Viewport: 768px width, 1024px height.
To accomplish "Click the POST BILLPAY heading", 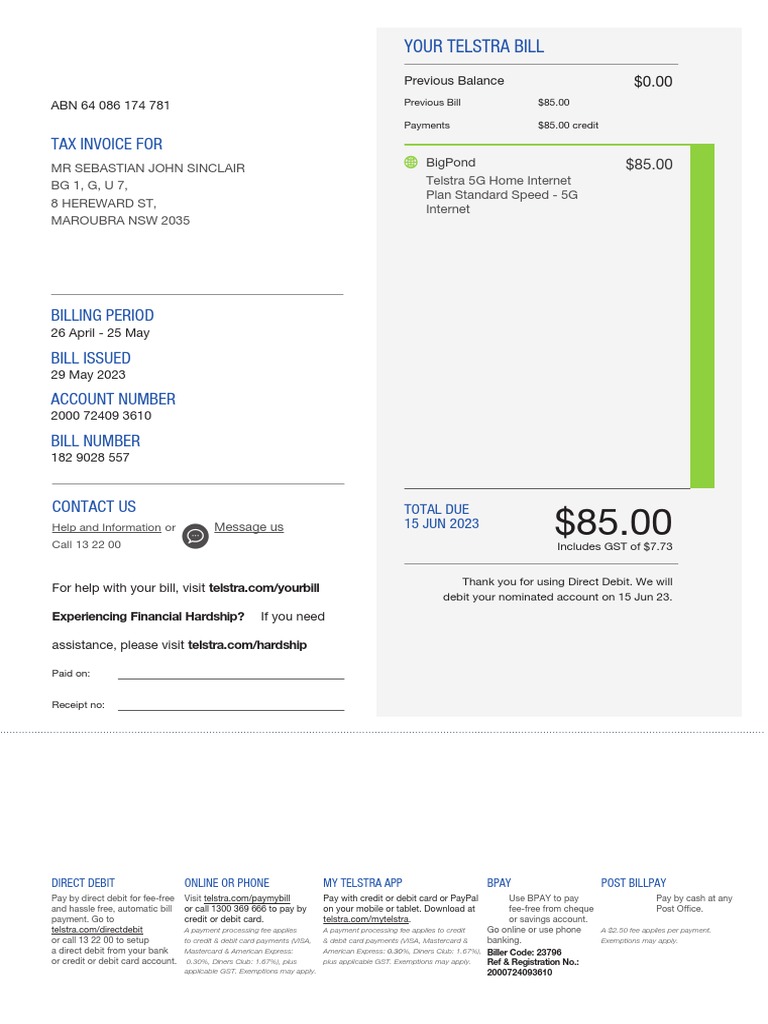I will 633,883.
